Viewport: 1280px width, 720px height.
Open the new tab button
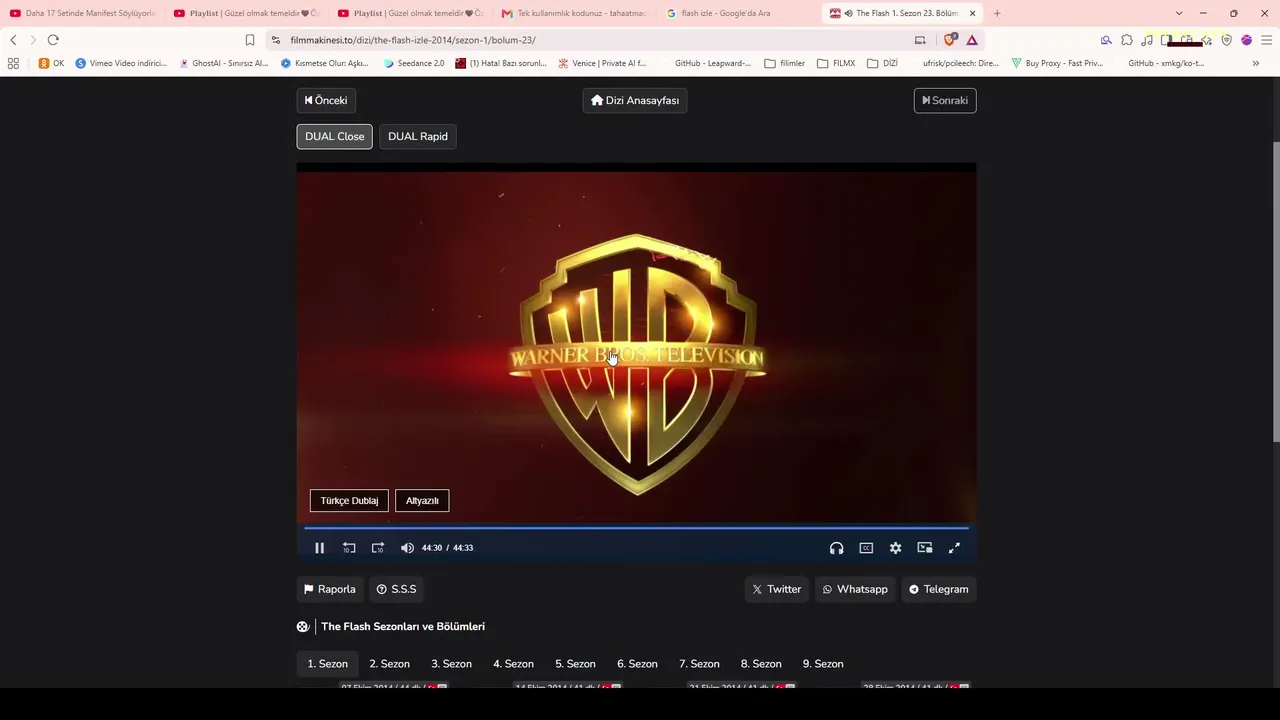click(997, 13)
